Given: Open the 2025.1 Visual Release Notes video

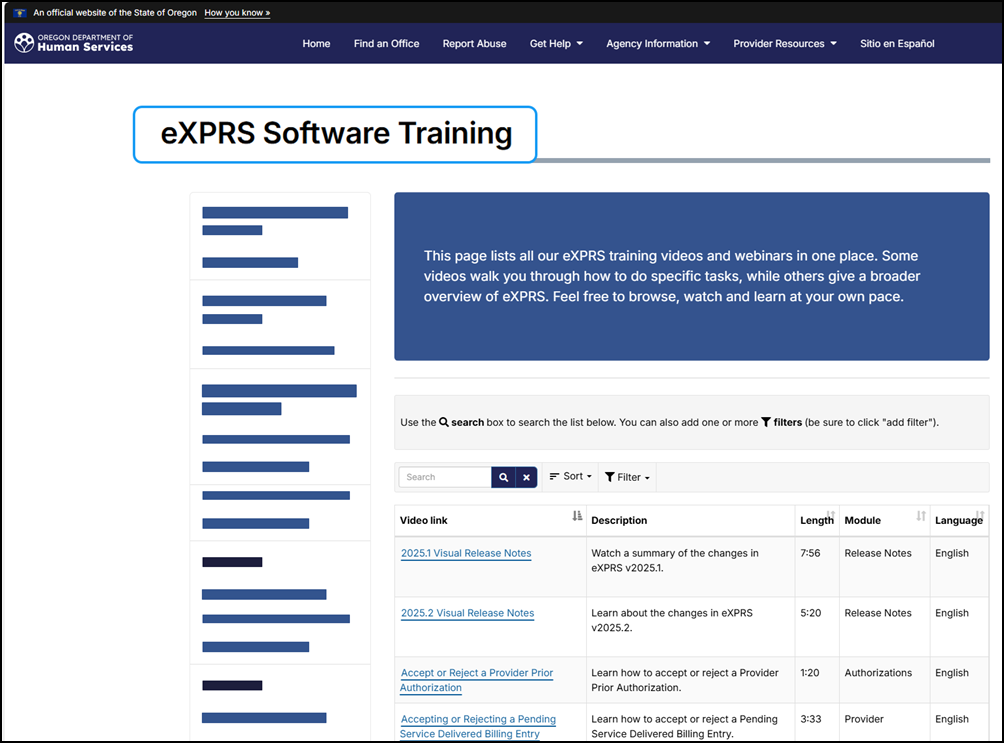Looking at the screenshot, I should [x=466, y=553].
